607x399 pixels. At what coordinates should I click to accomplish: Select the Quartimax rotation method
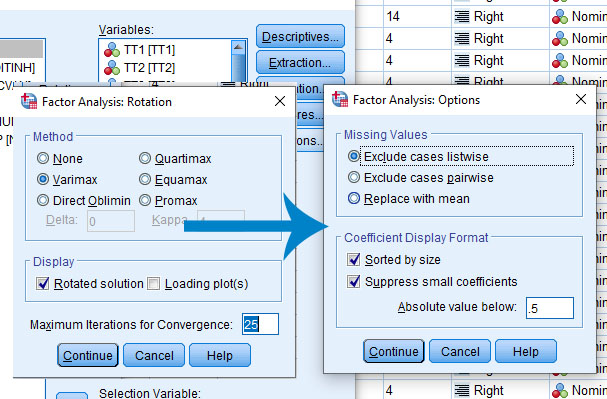[145, 158]
